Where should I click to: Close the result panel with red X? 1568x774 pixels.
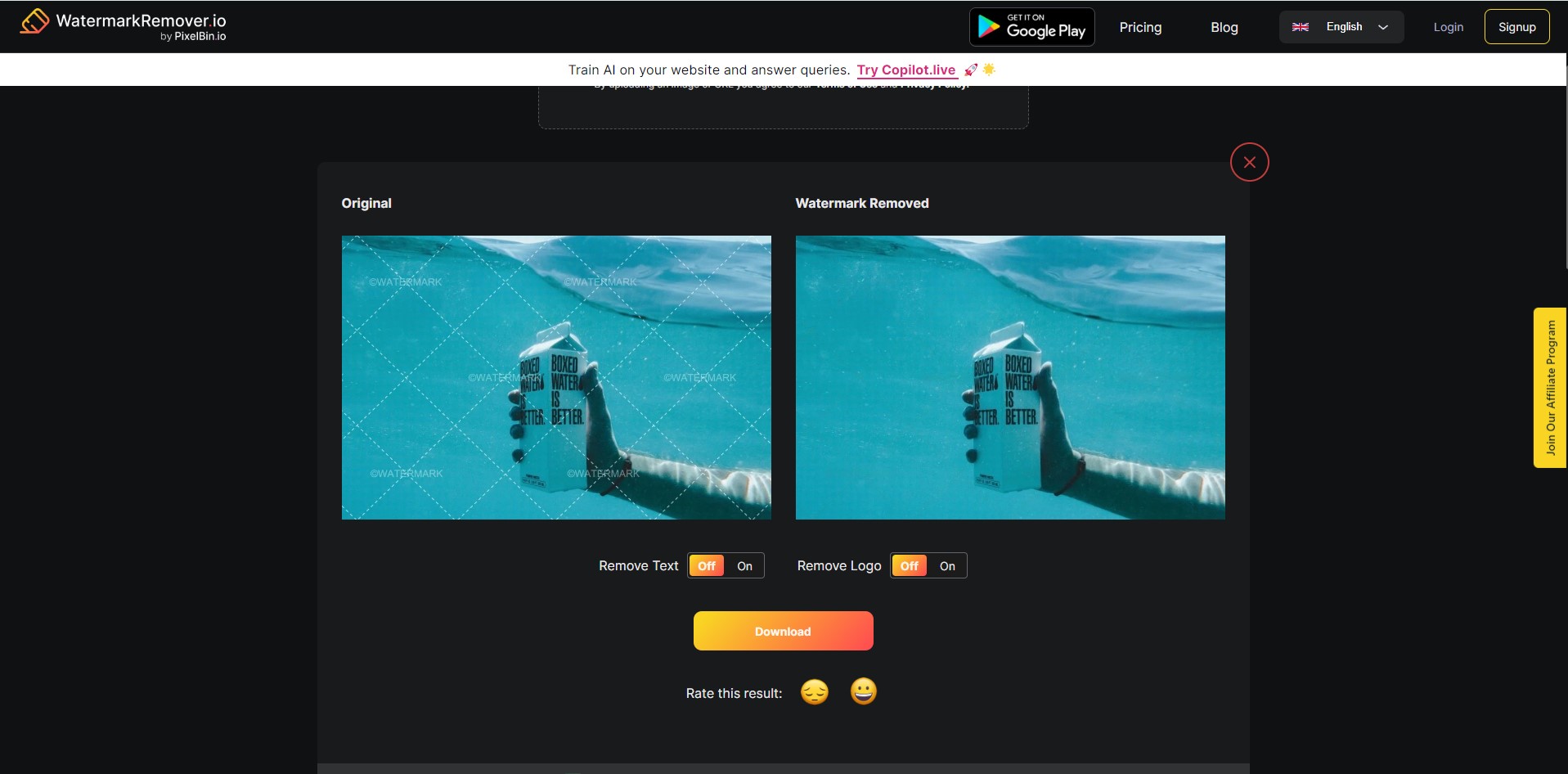tap(1249, 162)
